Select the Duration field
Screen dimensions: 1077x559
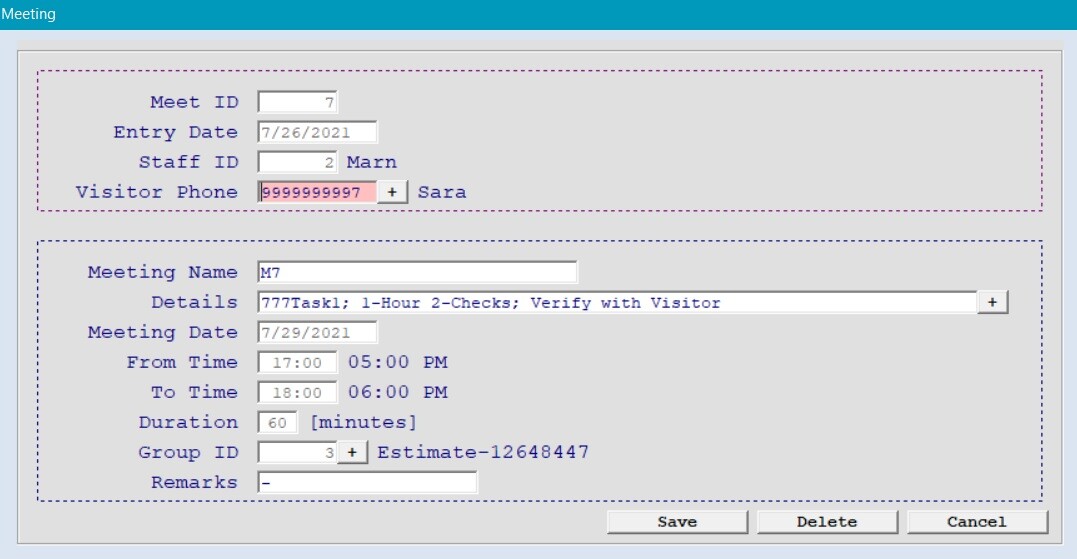point(277,422)
